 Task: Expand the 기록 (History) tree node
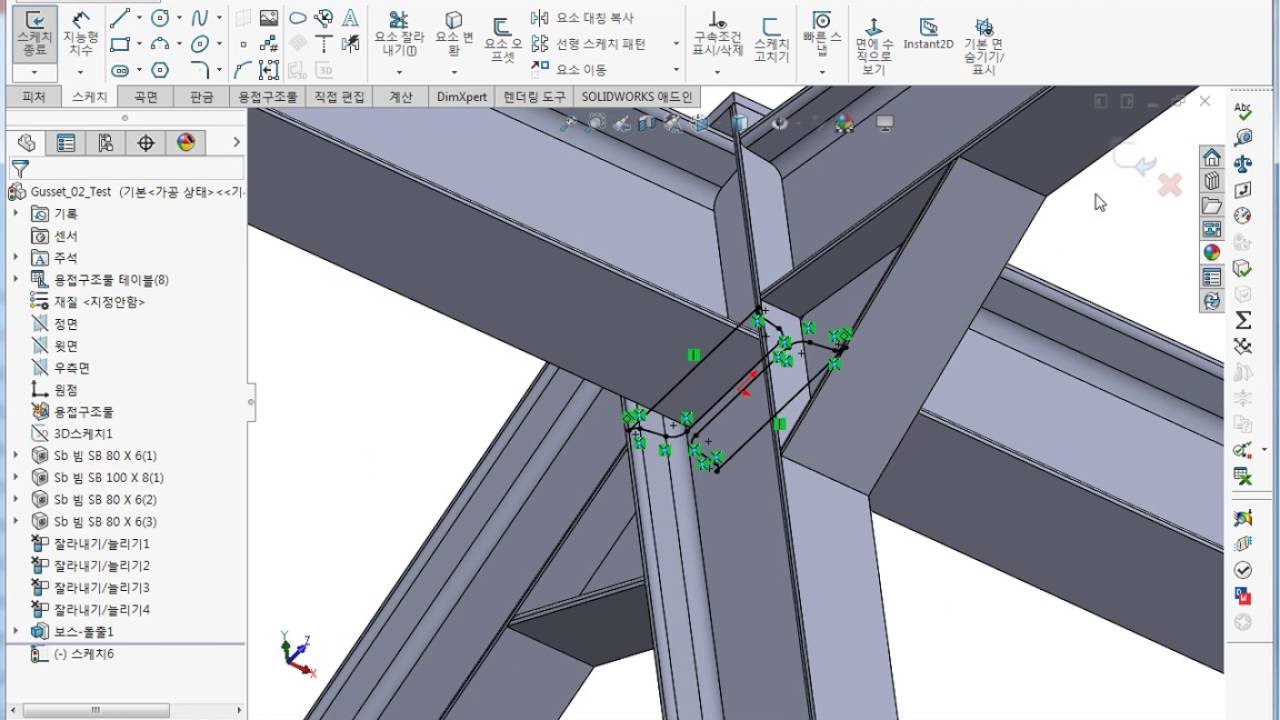[16, 214]
